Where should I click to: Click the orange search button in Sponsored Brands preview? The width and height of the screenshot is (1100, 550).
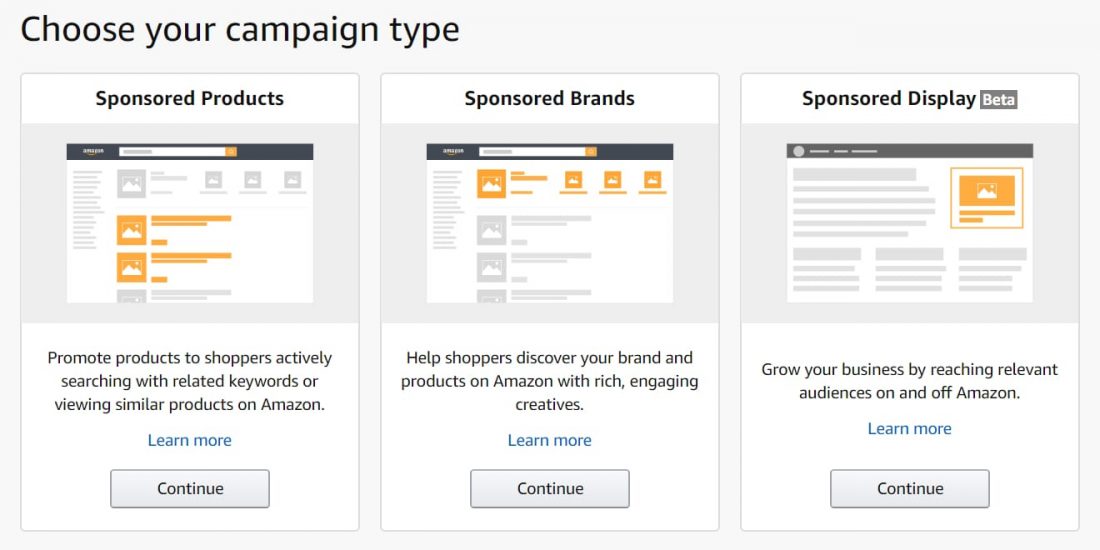pos(591,152)
